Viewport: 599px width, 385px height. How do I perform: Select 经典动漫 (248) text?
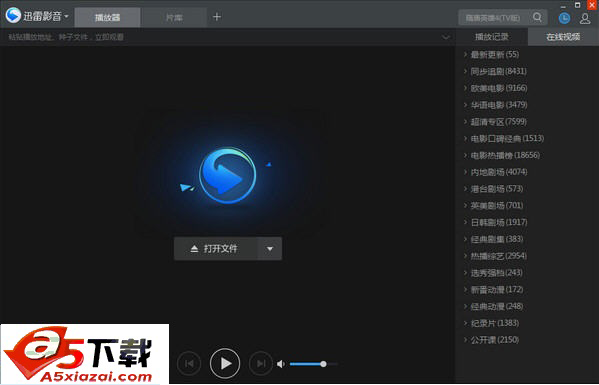click(x=497, y=306)
